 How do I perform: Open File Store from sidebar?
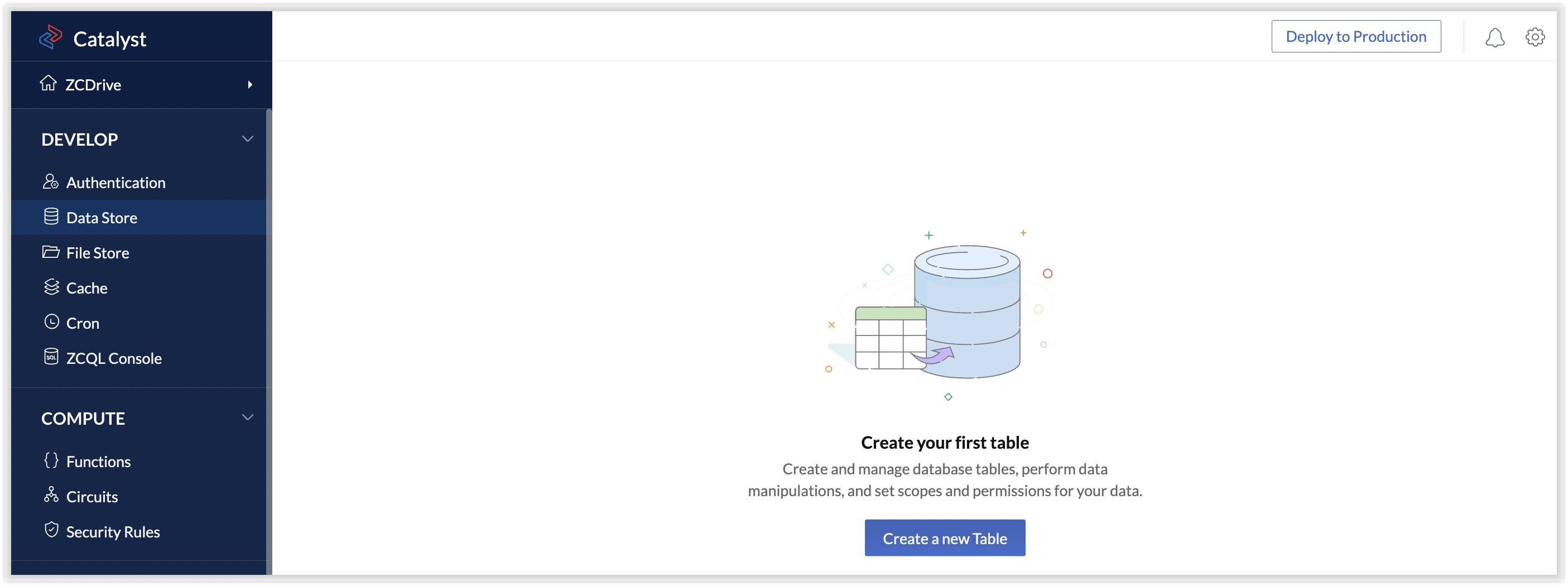click(x=98, y=253)
